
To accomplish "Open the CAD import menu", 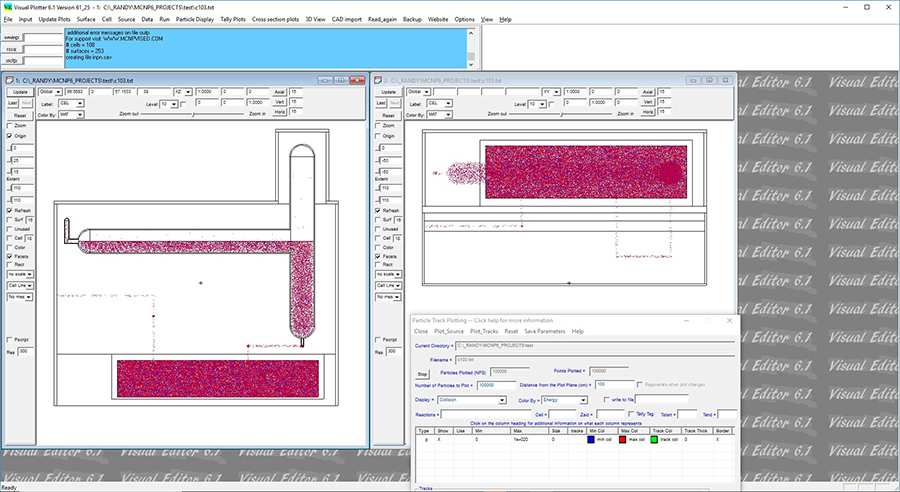I will pos(347,19).
